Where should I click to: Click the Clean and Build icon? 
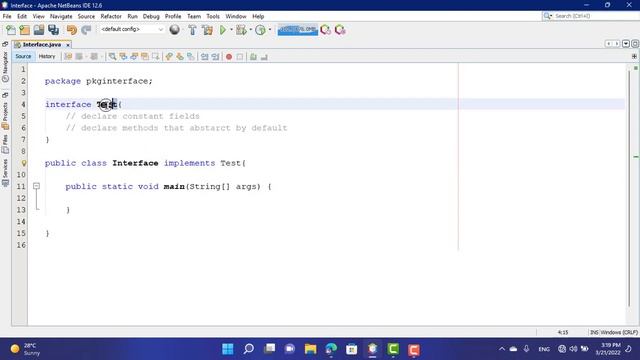point(207,30)
